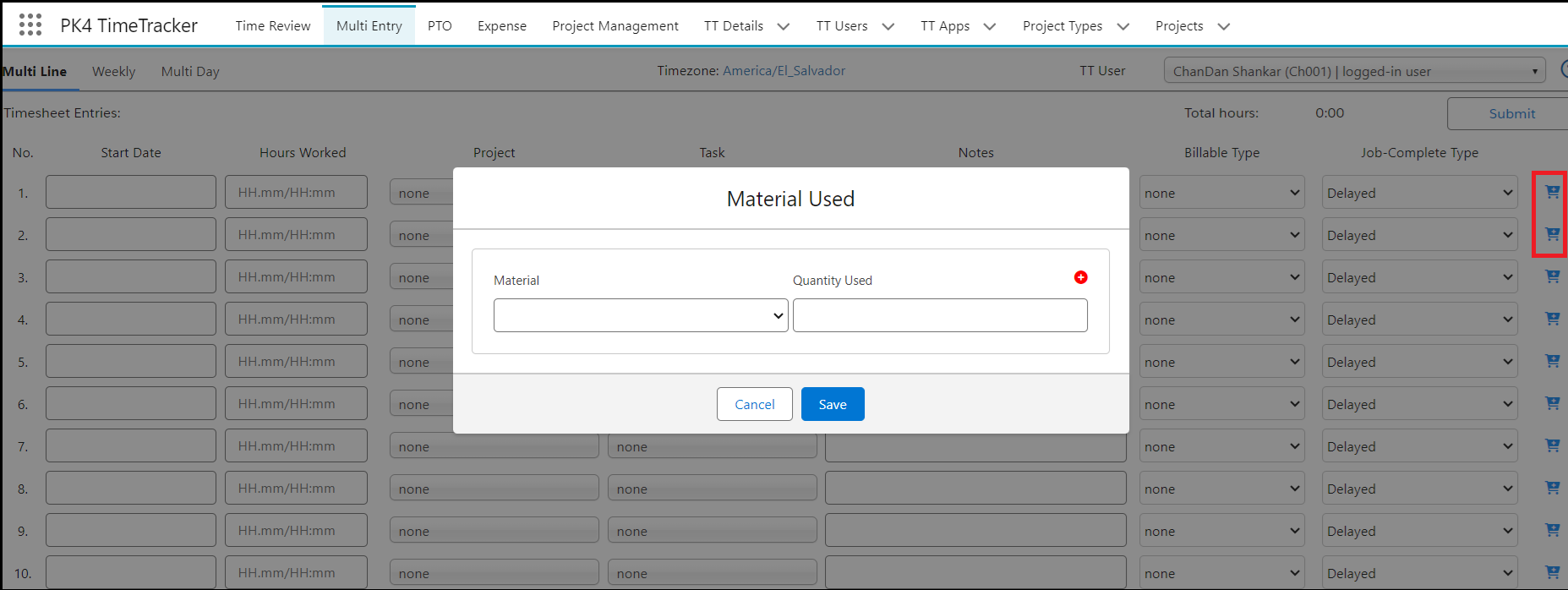This screenshot has width=1568, height=590.
Task: Switch to the Weekly sub-tab
Action: pyautogui.click(x=113, y=72)
